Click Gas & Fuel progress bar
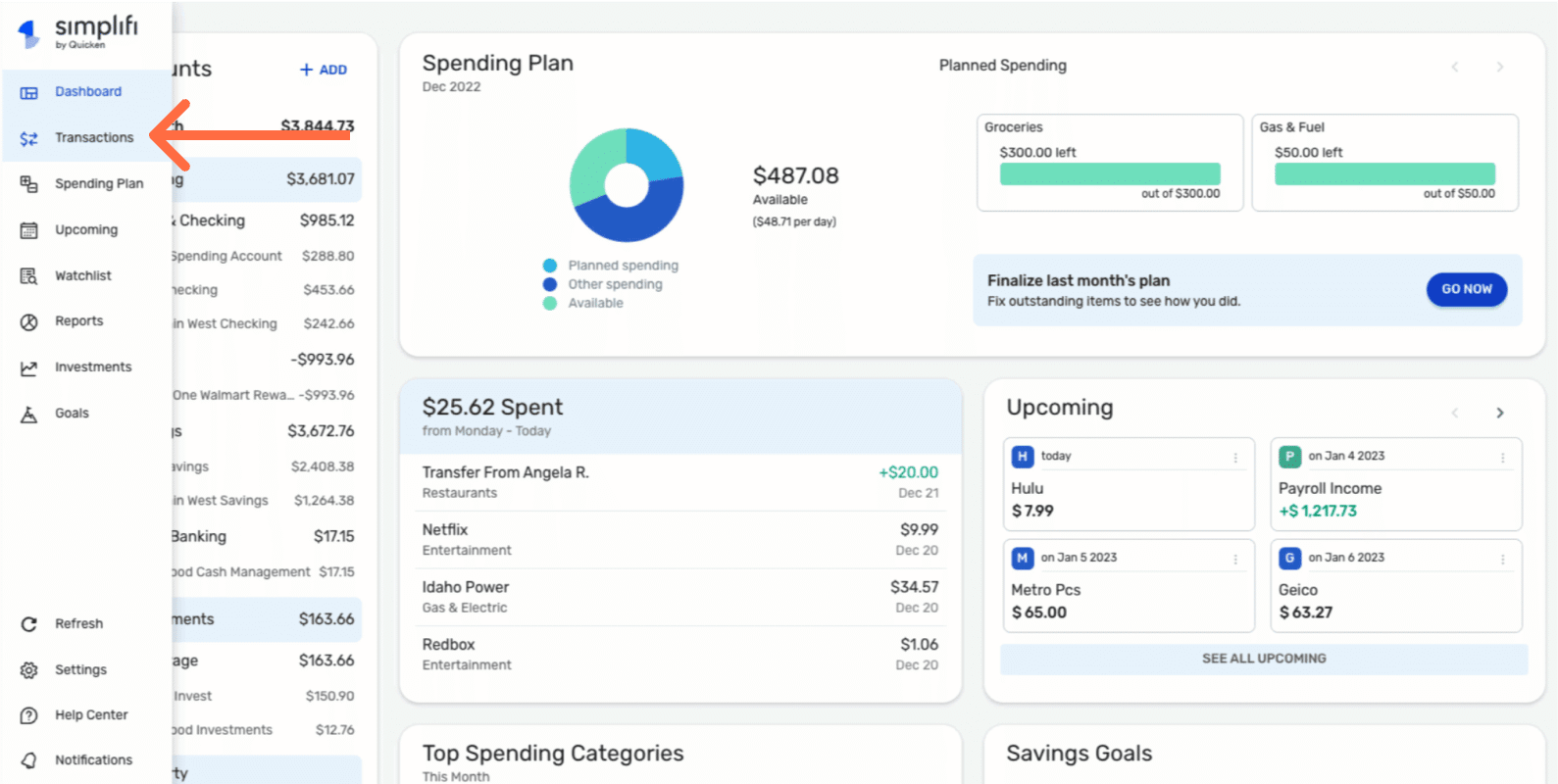This screenshot has width=1558, height=784. click(x=1384, y=173)
